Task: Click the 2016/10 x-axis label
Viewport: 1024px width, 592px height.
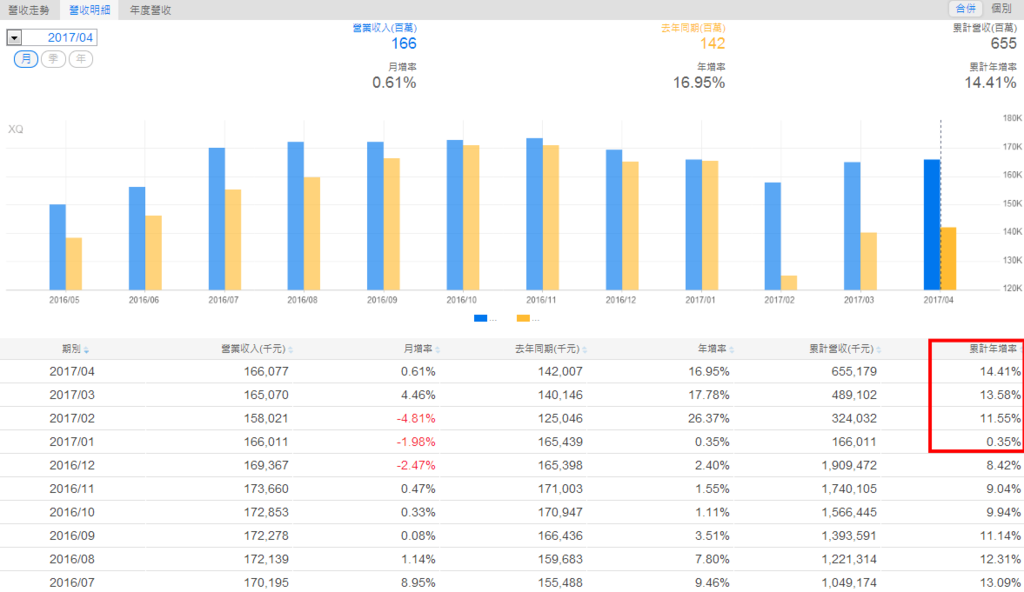Action: (x=461, y=300)
